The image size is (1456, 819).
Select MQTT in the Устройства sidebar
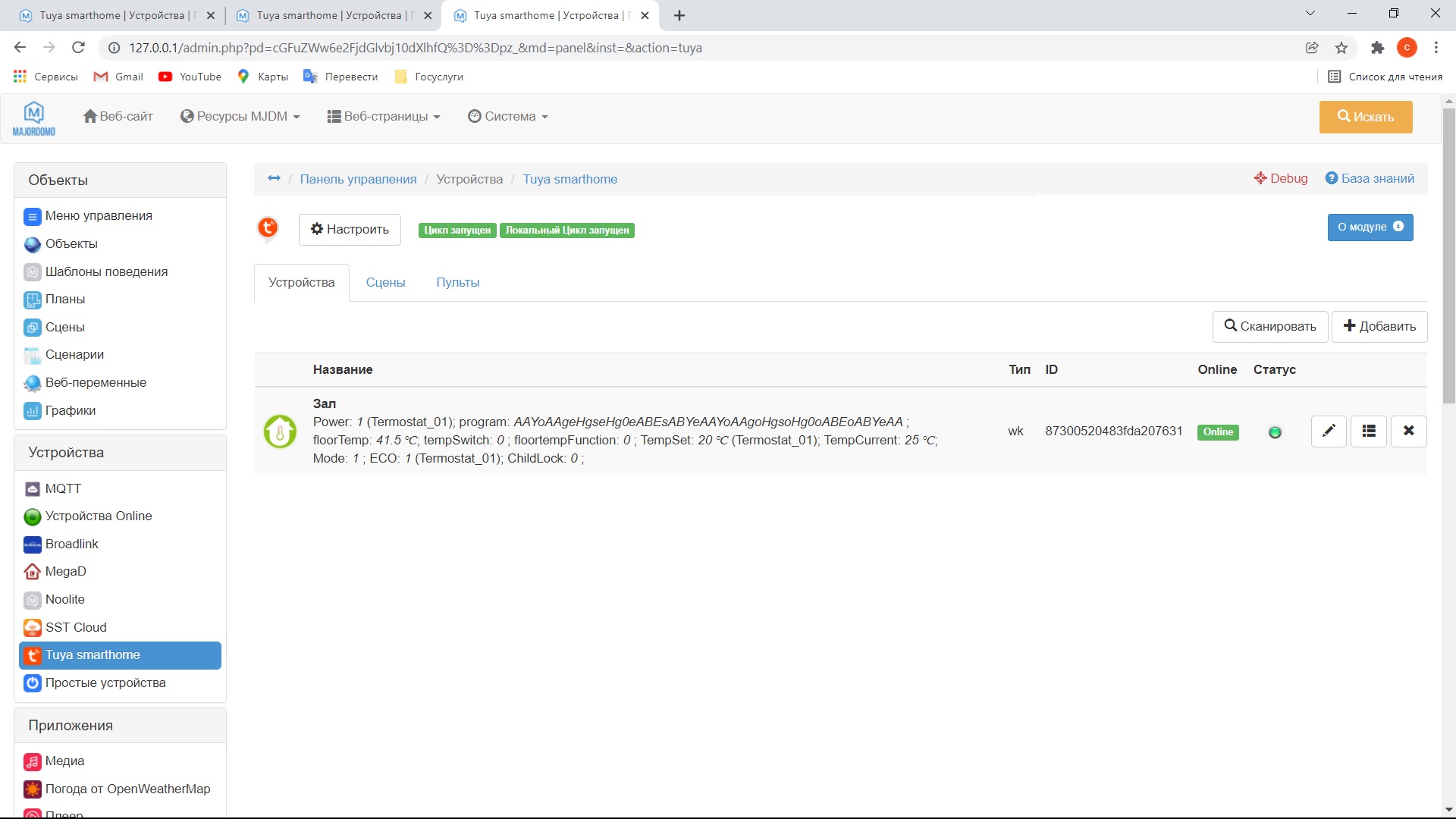(x=63, y=488)
